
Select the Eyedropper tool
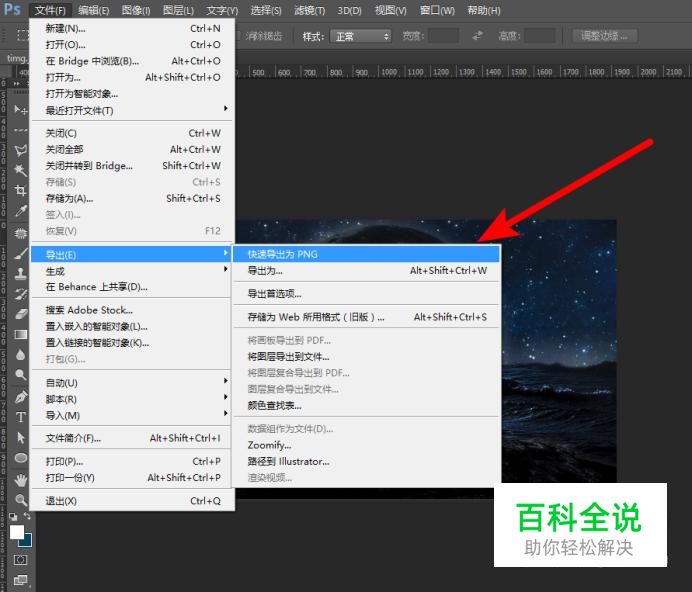coord(20,211)
